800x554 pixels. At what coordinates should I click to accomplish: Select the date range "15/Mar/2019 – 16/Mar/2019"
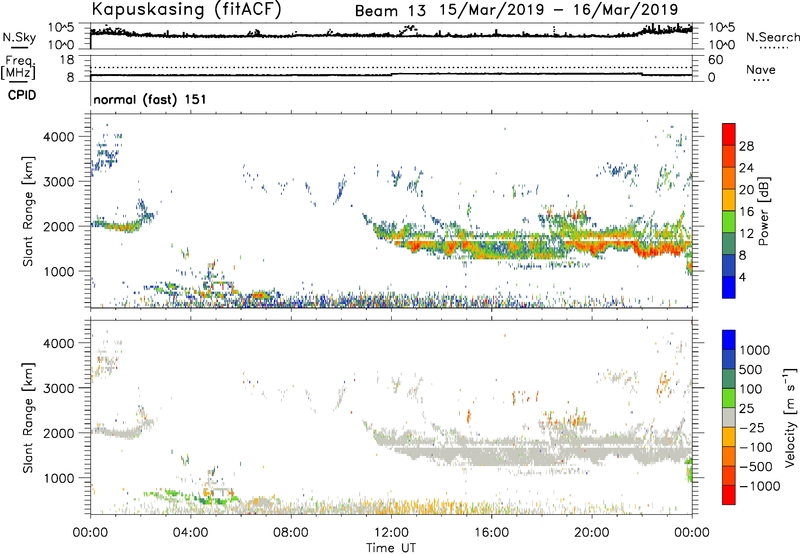point(559,10)
